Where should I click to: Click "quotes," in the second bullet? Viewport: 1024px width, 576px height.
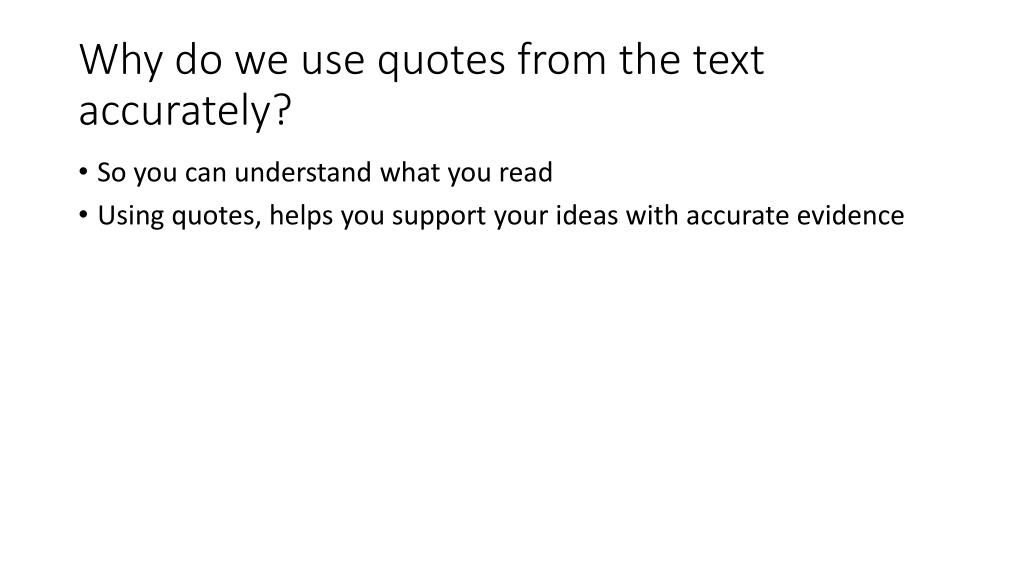click(217, 216)
